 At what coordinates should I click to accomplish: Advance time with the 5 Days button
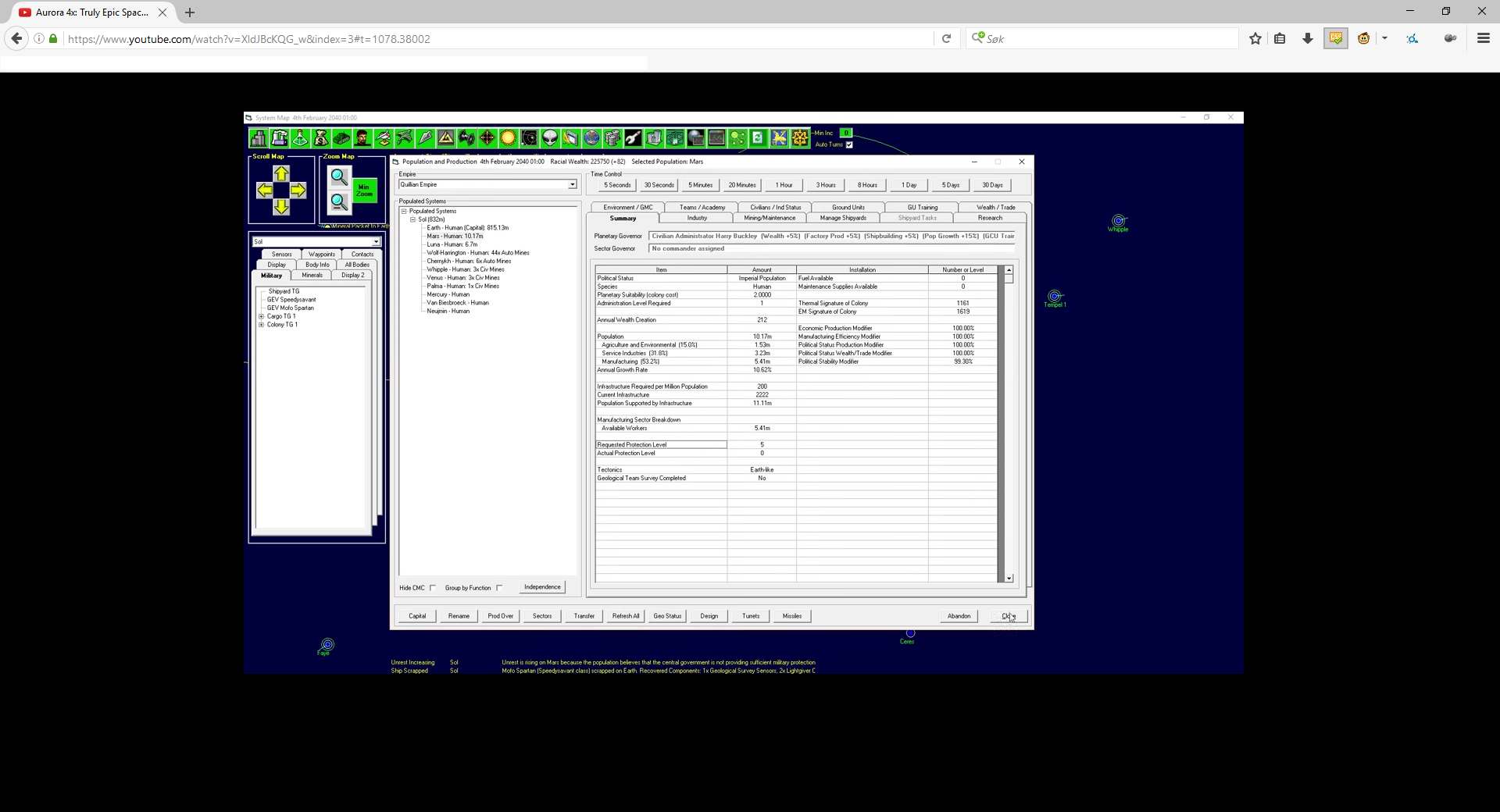(950, 185)
